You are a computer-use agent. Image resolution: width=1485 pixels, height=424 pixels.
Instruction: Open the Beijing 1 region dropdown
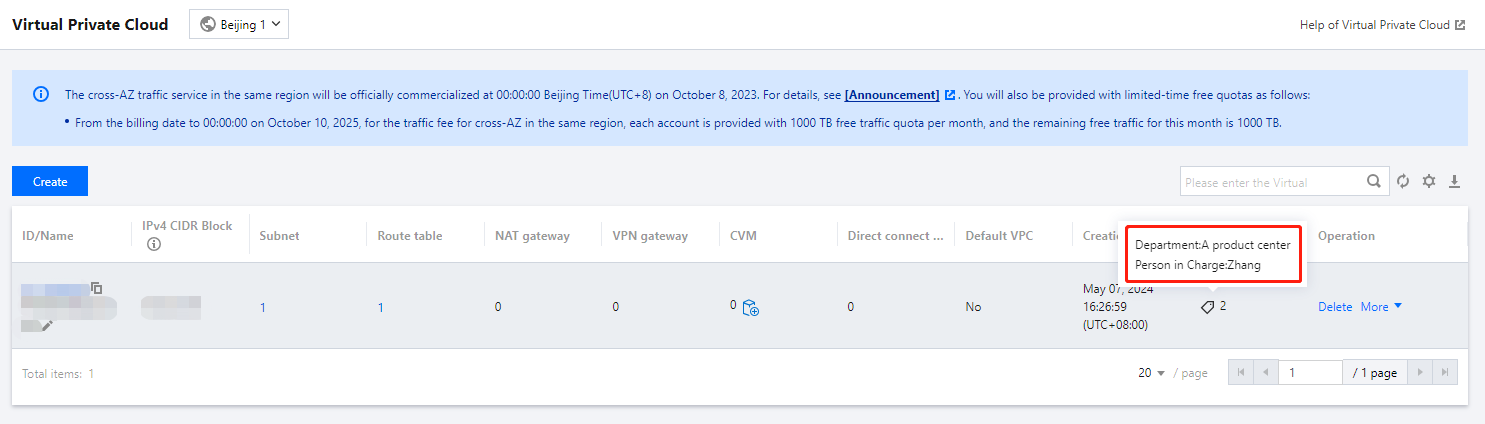pyautogui.click(x=239, y=25)
